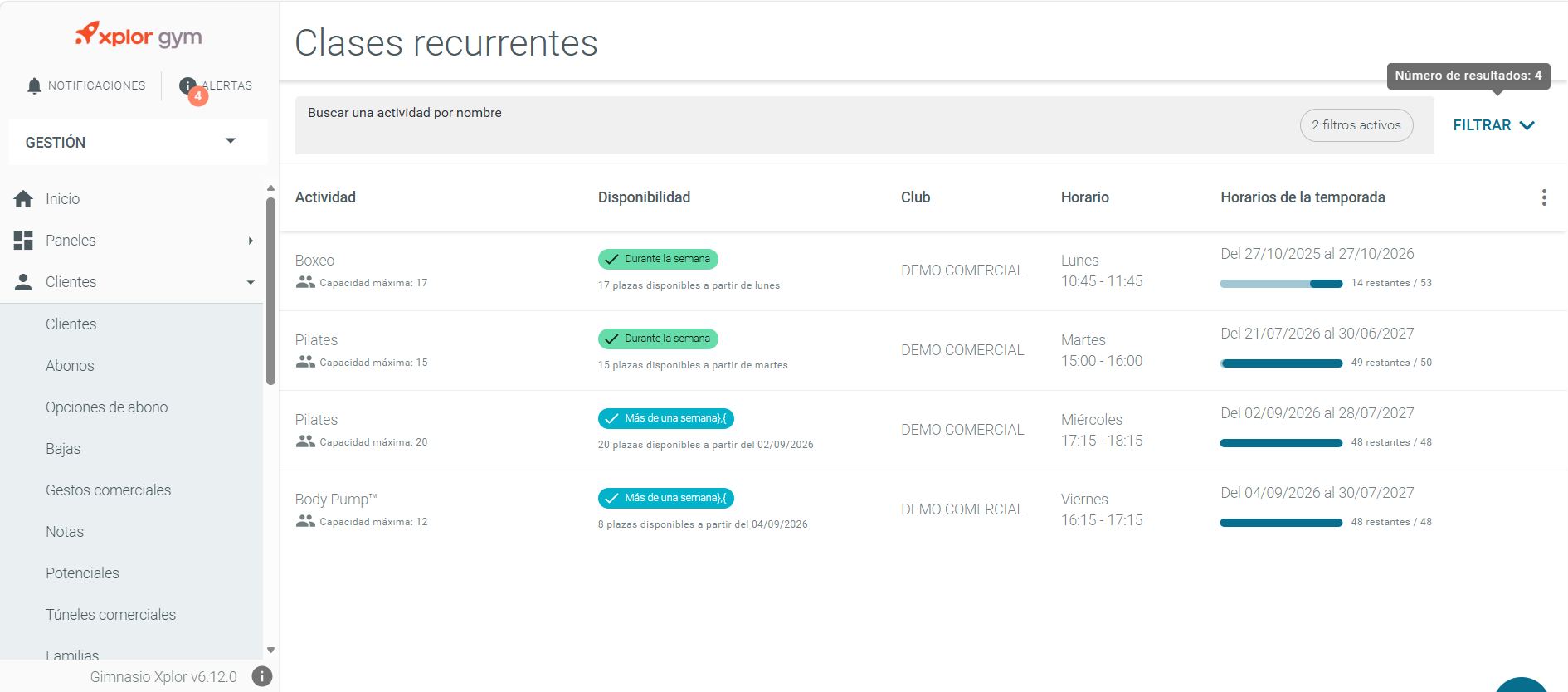This screenshot has width=1568, height=692.
Task: Click the red alerts badge showing 4
Action: pos(198,96)
